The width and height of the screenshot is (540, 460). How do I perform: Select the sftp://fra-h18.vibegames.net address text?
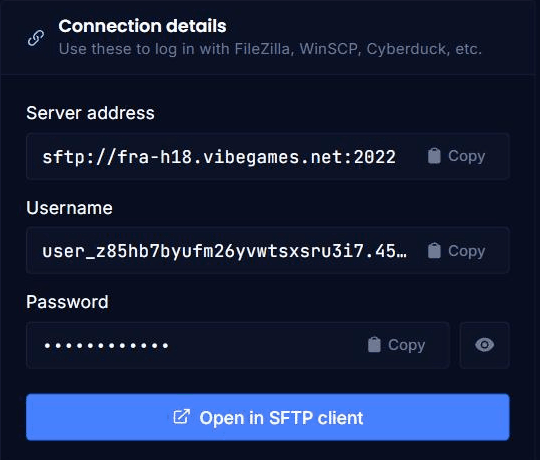pyautogui.click(x=219, y=157)
